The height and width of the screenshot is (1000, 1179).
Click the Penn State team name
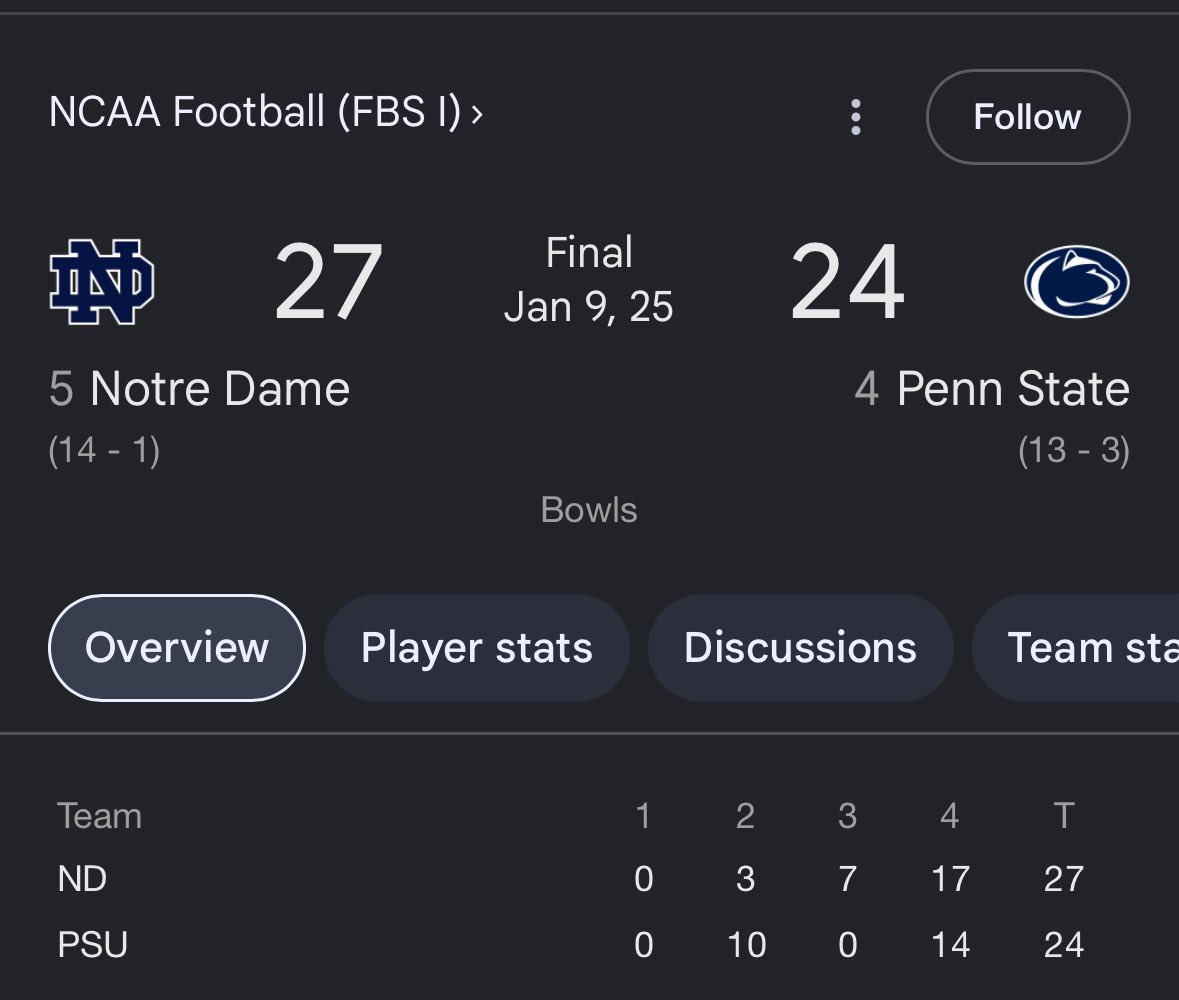click(x=1012, y=389)
